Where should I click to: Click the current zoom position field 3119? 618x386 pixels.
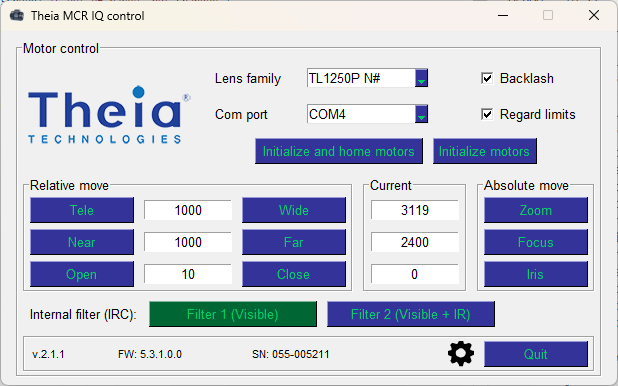[x=415, y=210]
